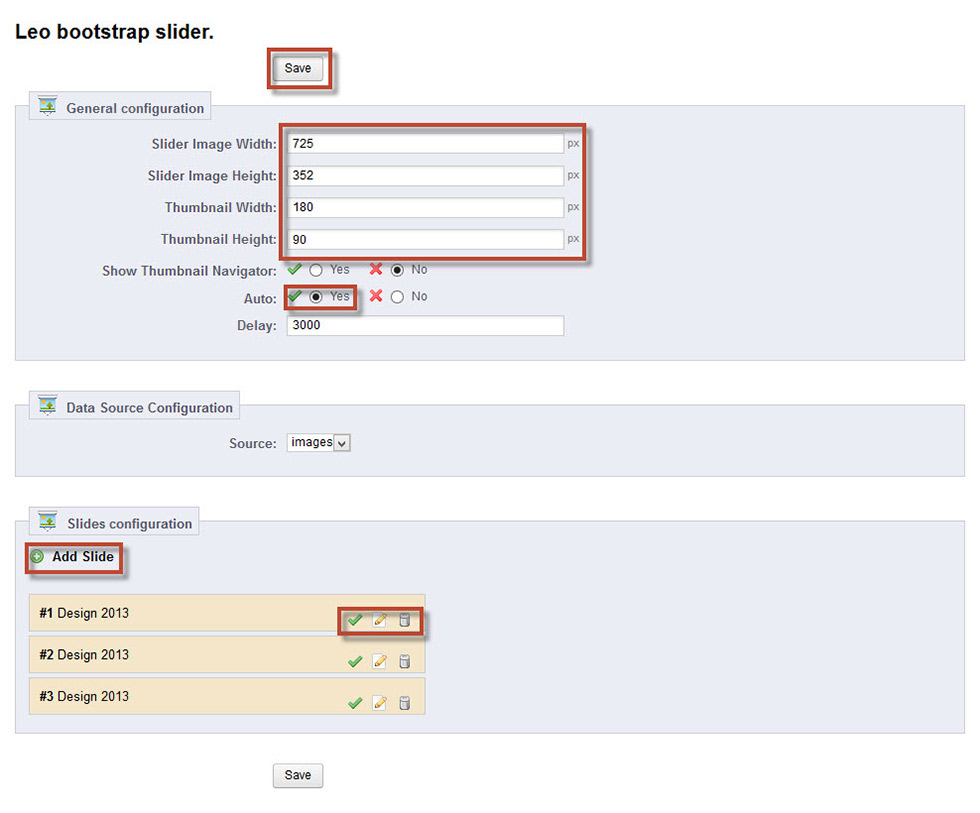The width and height of the screenshot is (980, 813).
Task: Select Yes for Show Thumbnail Navigator
Action: pyautogui.click(x=316, y=271)
